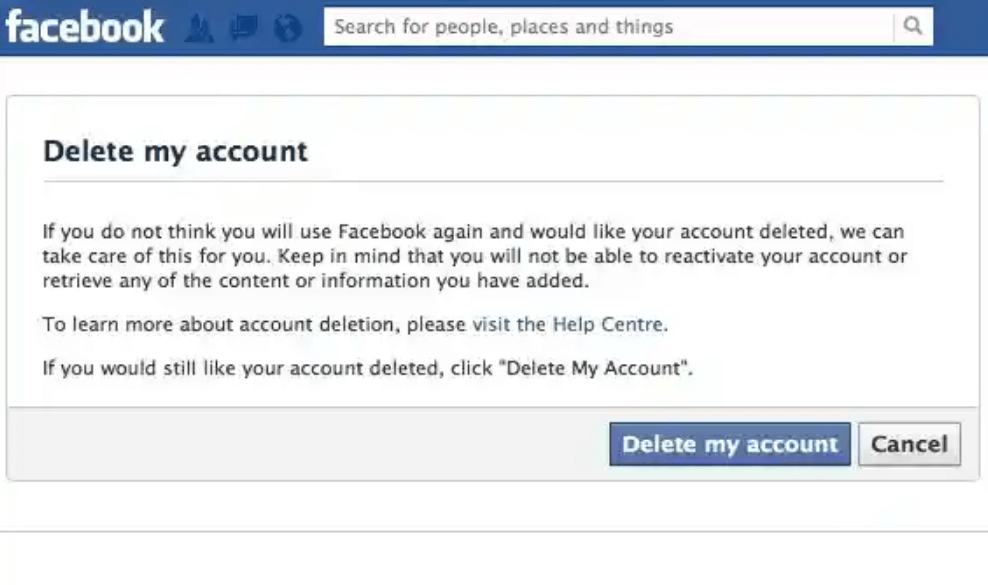Click Cancel to abort account deletion

909,444
